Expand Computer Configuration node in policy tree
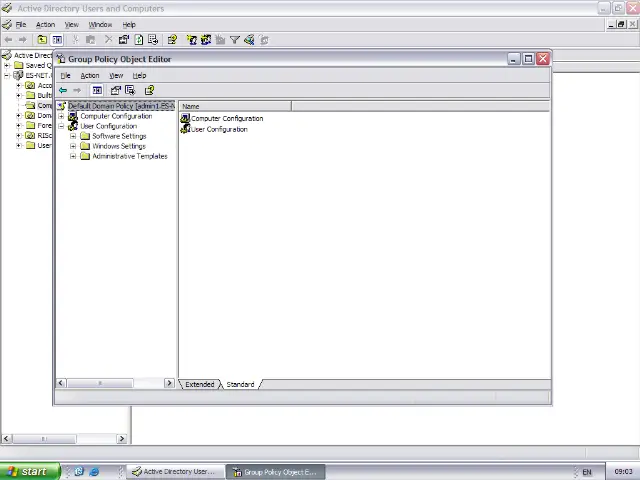640x480 pixels. 61,116
